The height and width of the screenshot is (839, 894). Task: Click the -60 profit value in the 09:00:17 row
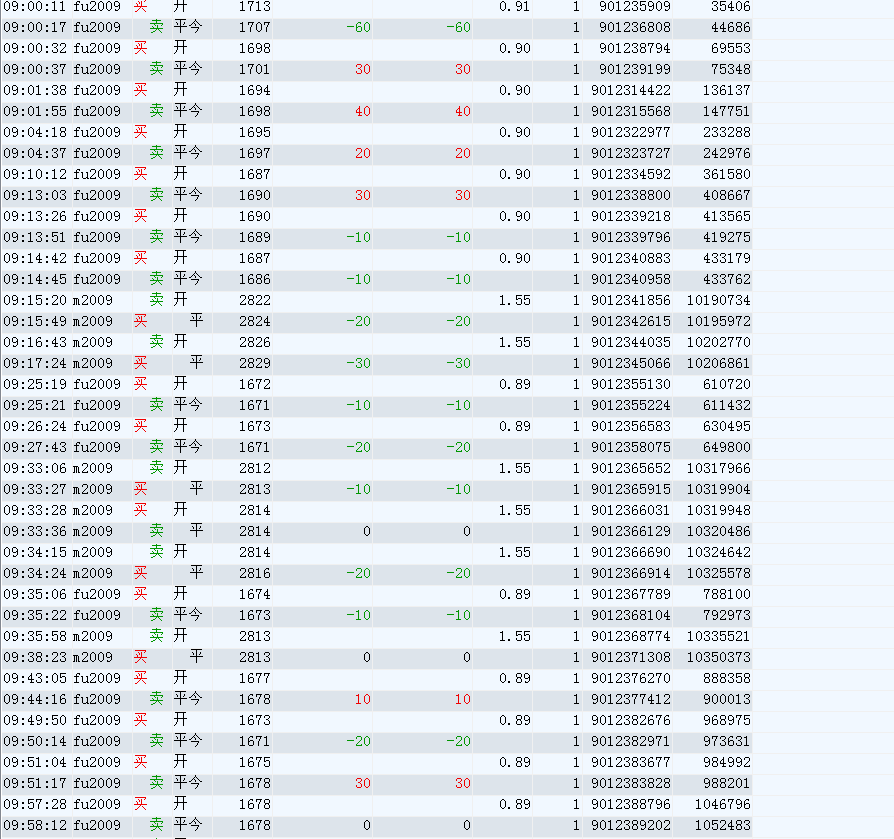pyautogui.click(x=357, y=27)
